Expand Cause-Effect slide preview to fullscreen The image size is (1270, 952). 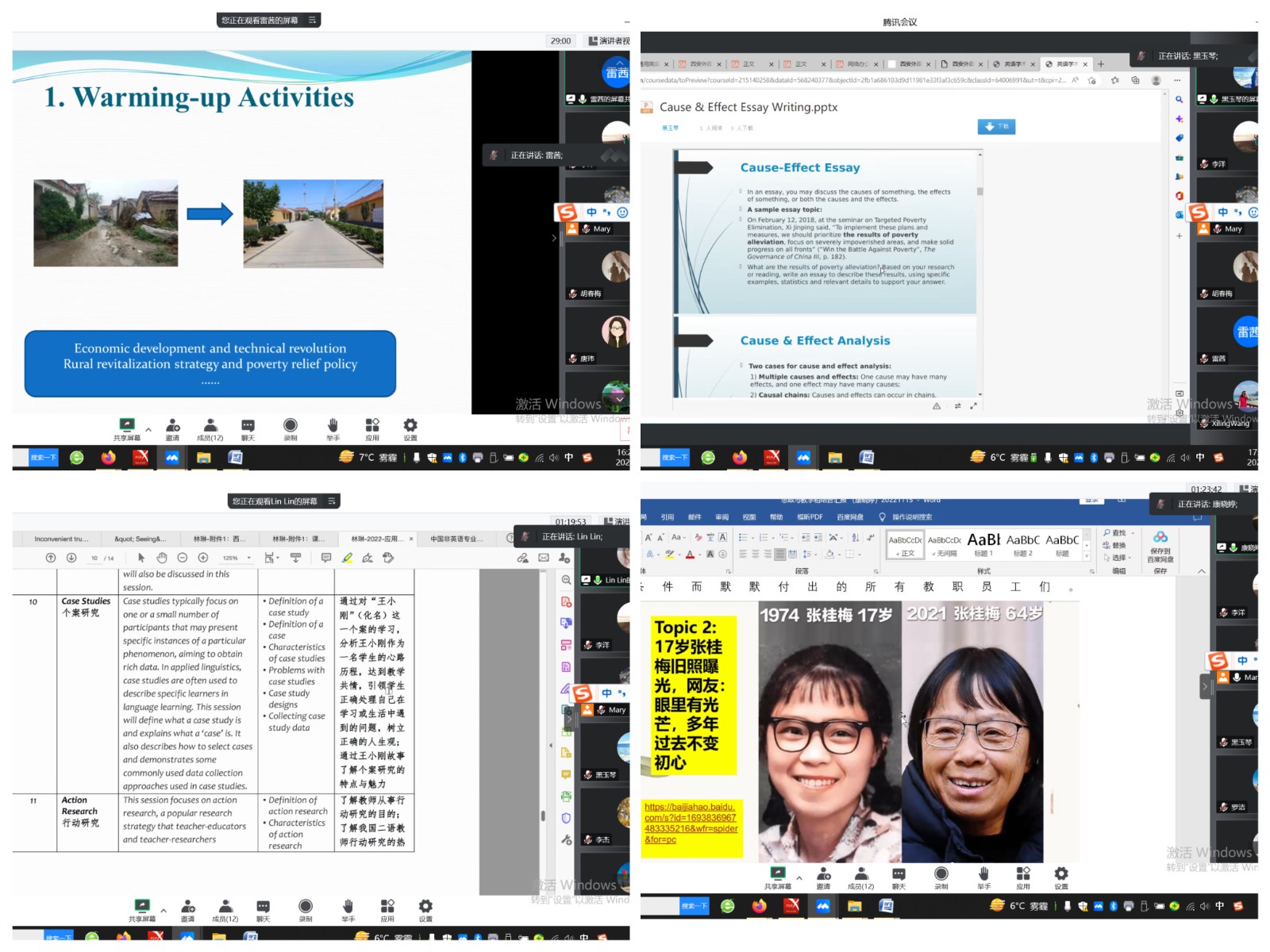(973, 406)
